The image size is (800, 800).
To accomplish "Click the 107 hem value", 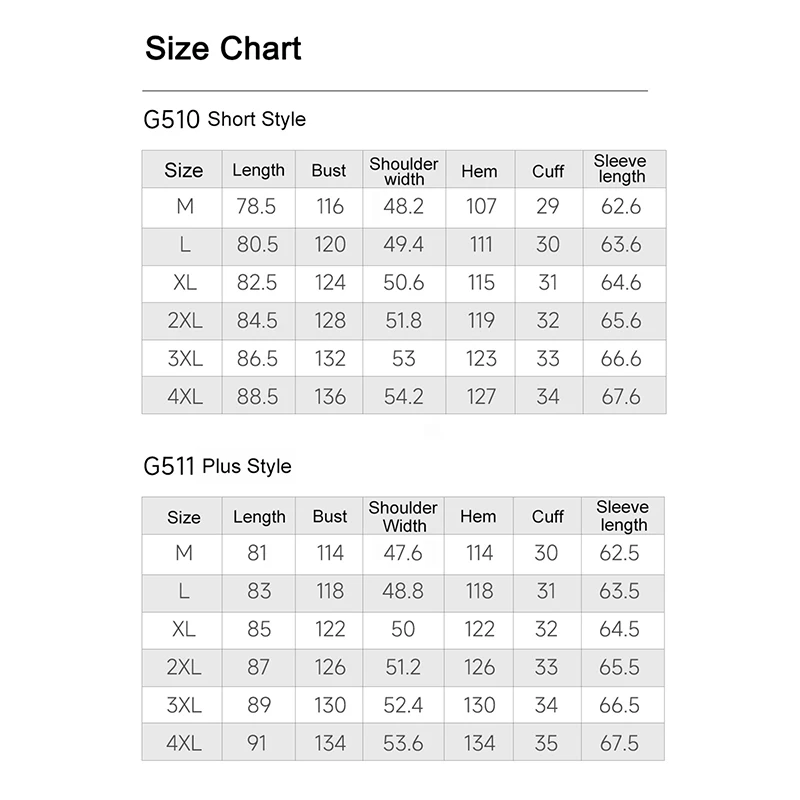I will (481, 207).
